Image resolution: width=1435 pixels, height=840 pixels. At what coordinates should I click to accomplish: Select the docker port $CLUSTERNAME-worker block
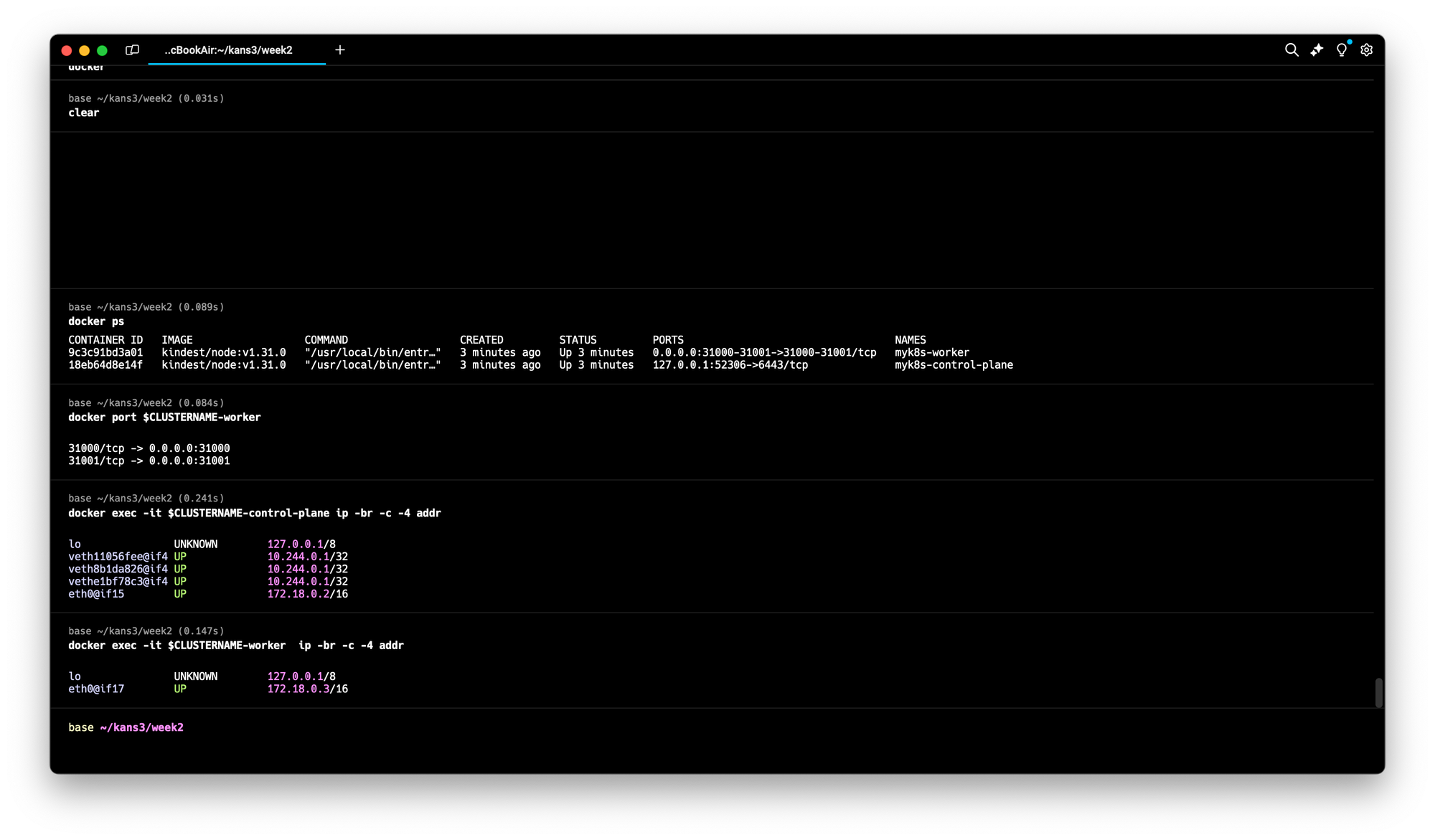coord(164,417)
